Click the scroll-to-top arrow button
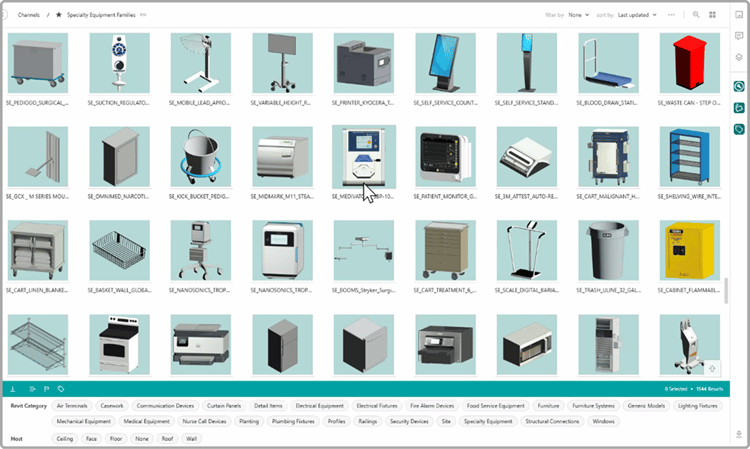 712,369
